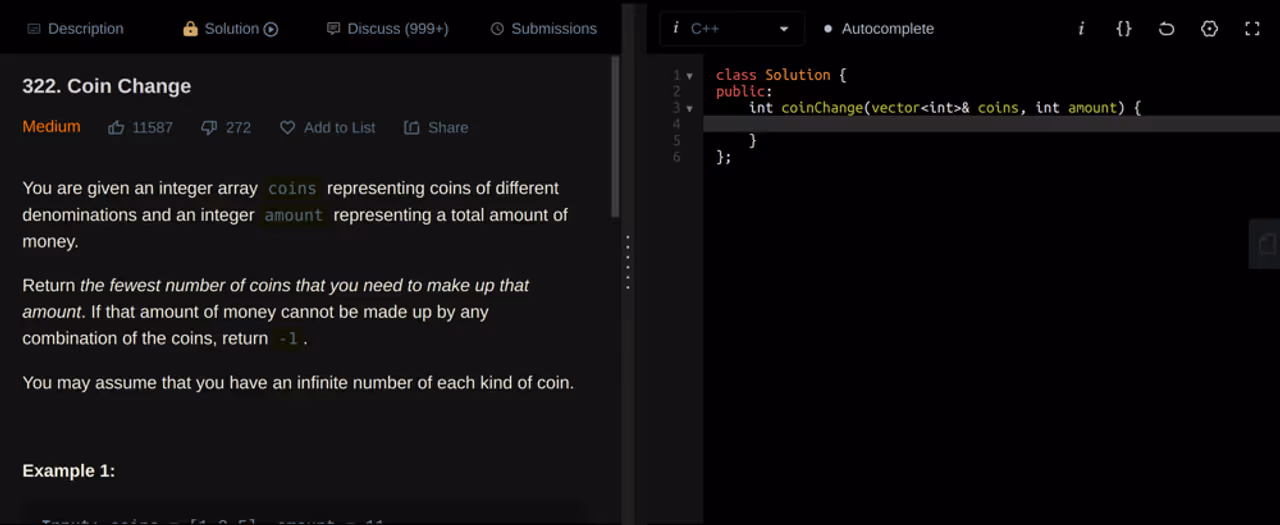This screenshot has width=1280, height=525.
Task: Click the description panel scrollbar
Action: (x=615, y=137)
